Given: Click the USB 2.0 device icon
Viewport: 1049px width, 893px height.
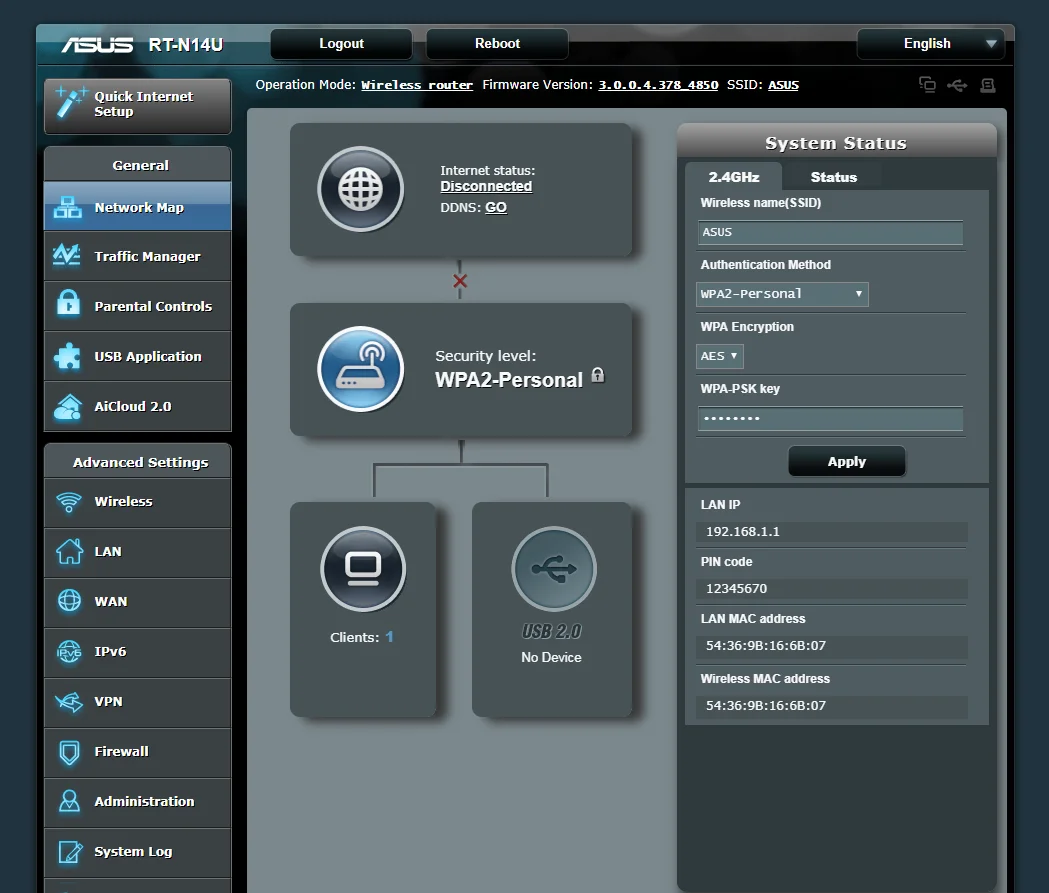Looking at the screenshot, I should point(554,569).
